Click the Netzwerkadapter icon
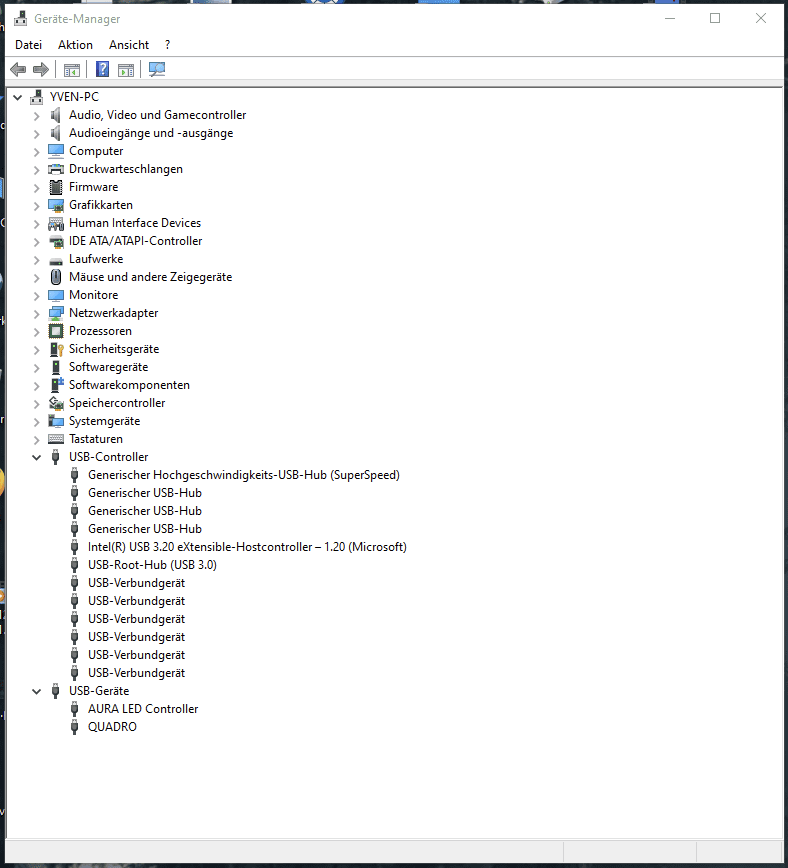Screen dimensions: 788x868 pos(56,313)
